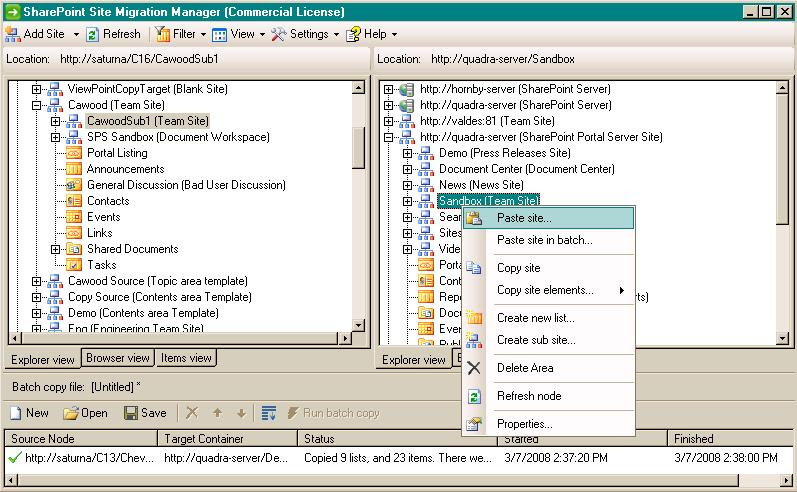Expand the CawoodSub1 (Team Site) node
The height and width of the screenshot is (492, 797).
[55, 121]
